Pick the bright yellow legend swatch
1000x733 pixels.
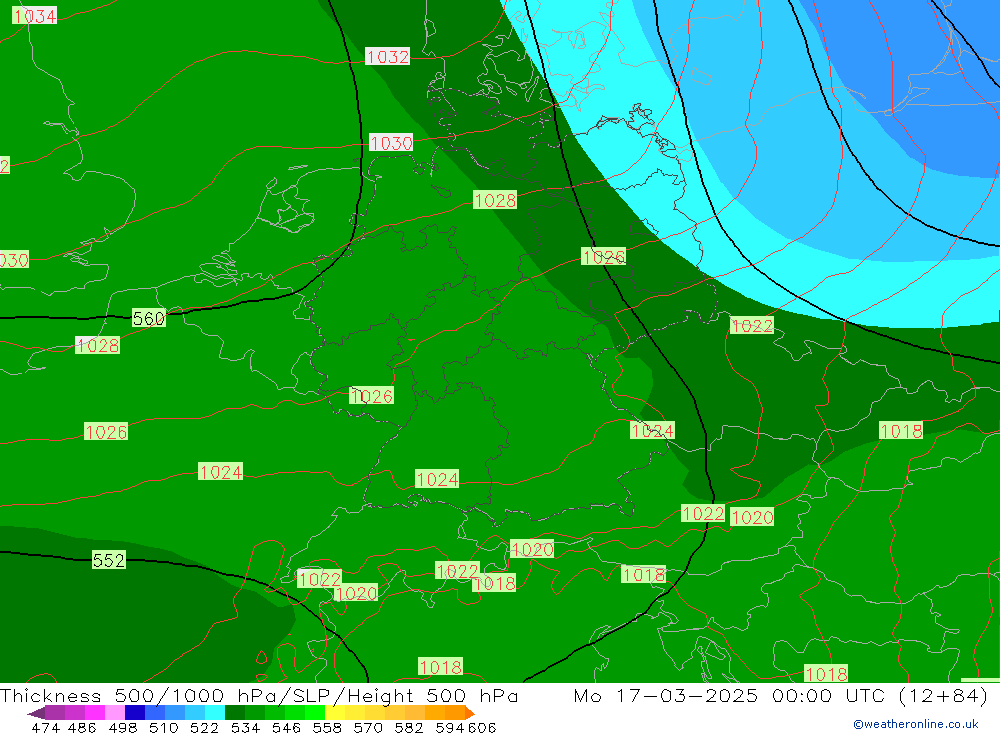click(335, 713)
